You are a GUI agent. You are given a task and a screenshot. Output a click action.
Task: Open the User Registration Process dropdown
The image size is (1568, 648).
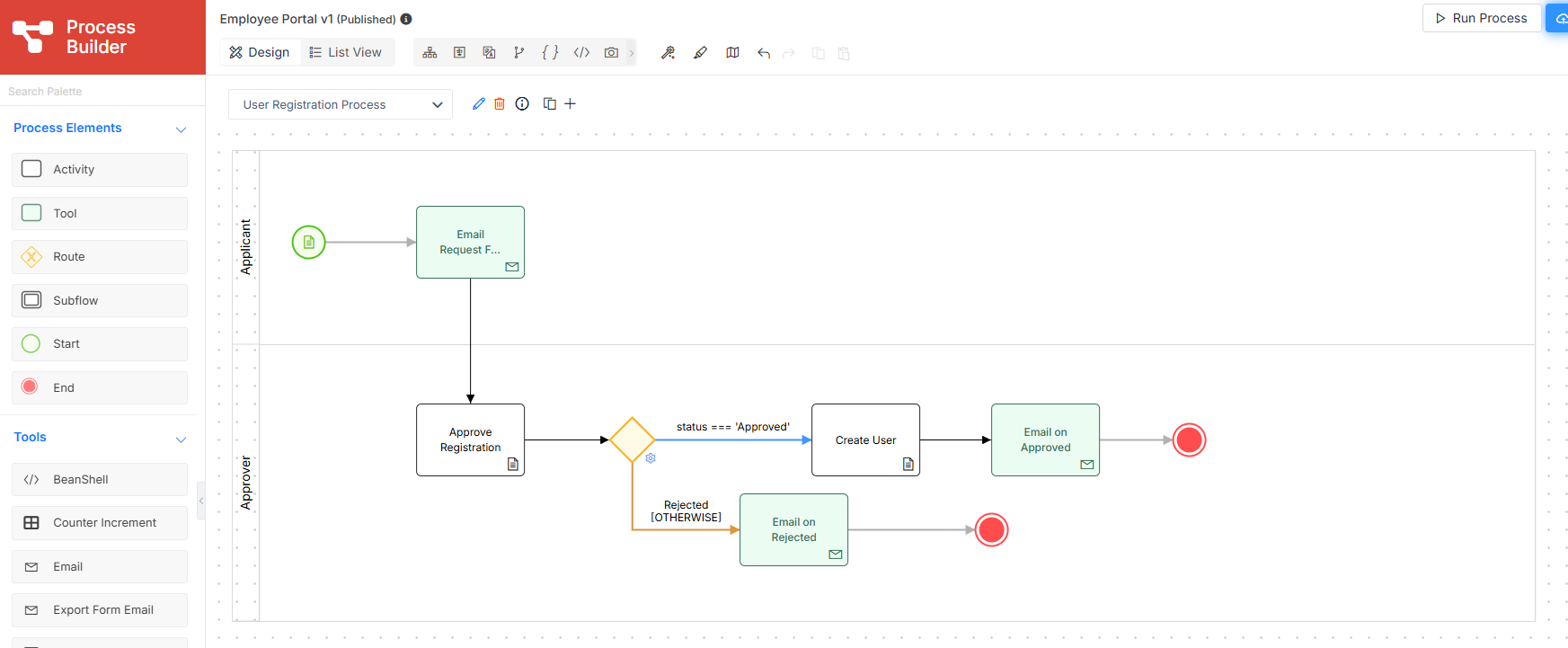[x=341, y=104]
